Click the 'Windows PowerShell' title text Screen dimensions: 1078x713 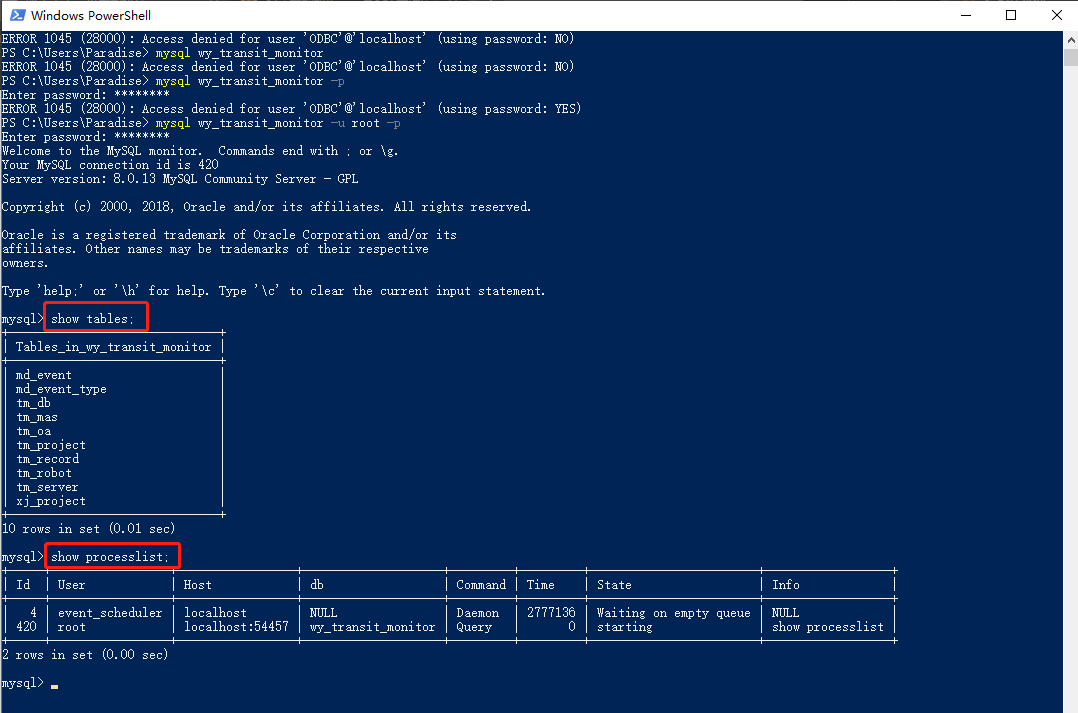[91, 15]
